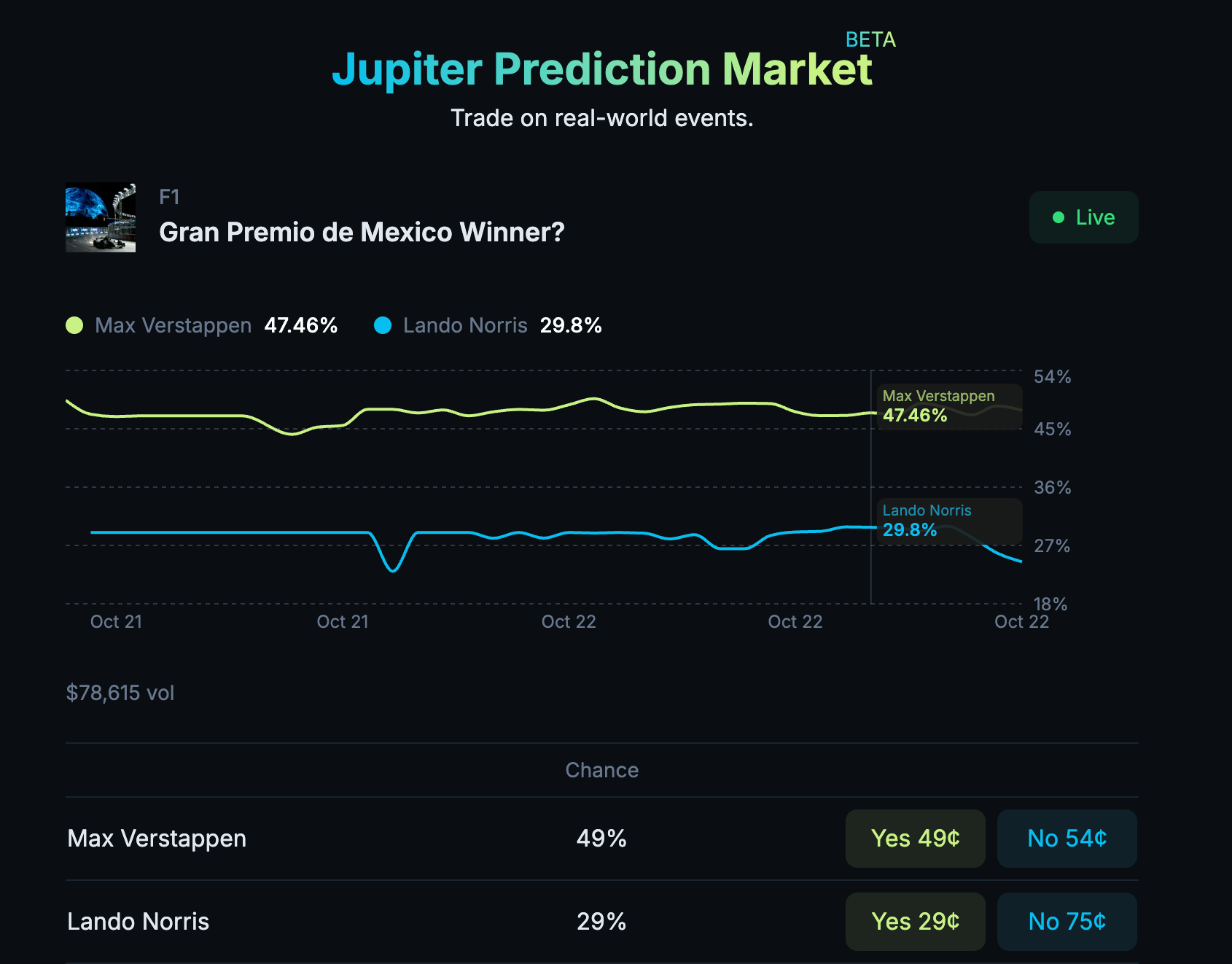Select the F1 category label
The height and width of the screenshot is (964, 1232).
pos(169,197)
